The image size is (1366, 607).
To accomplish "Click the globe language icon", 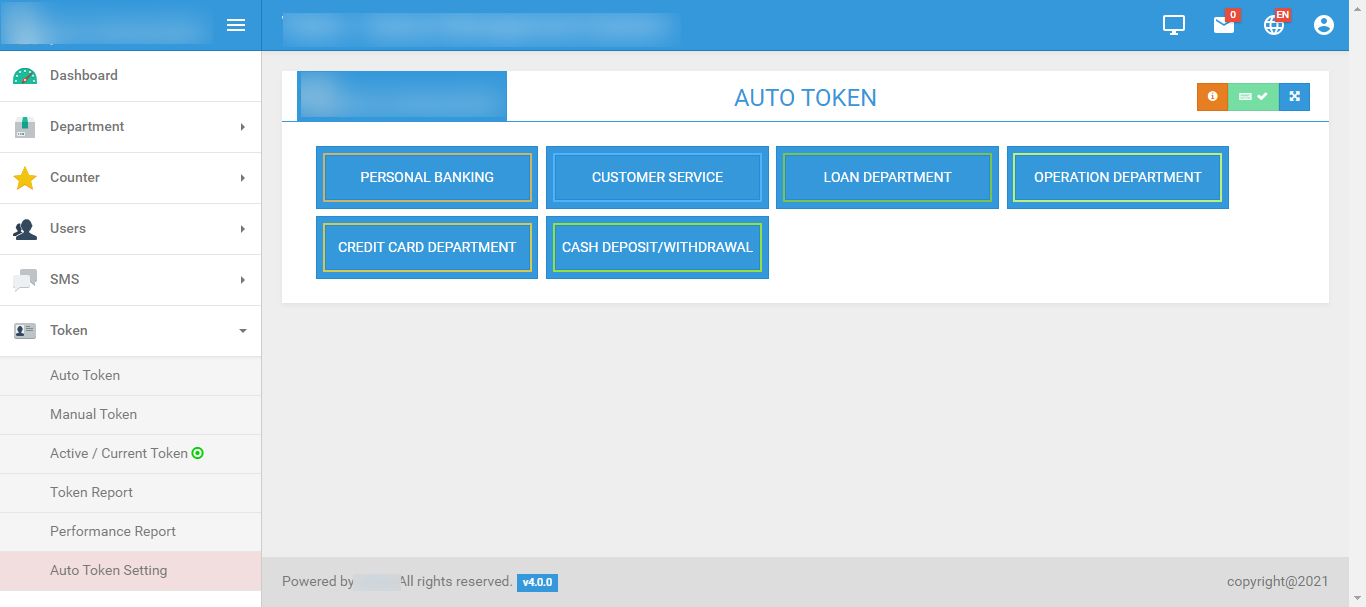I will click(x=1274, y=25).
